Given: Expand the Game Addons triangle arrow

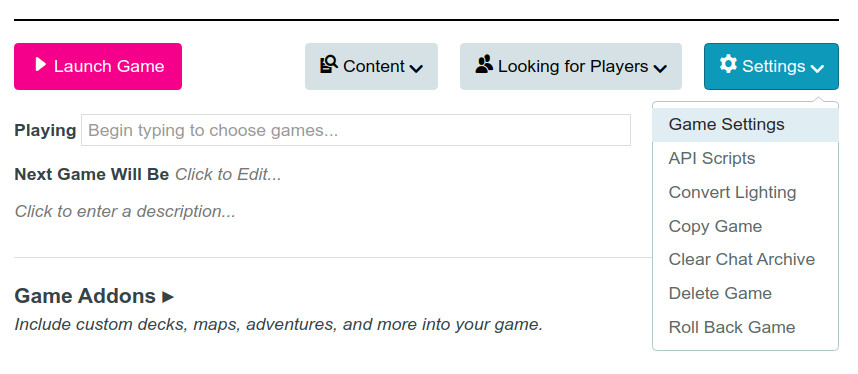Looking at the screenshot, I should pos(168,297).
